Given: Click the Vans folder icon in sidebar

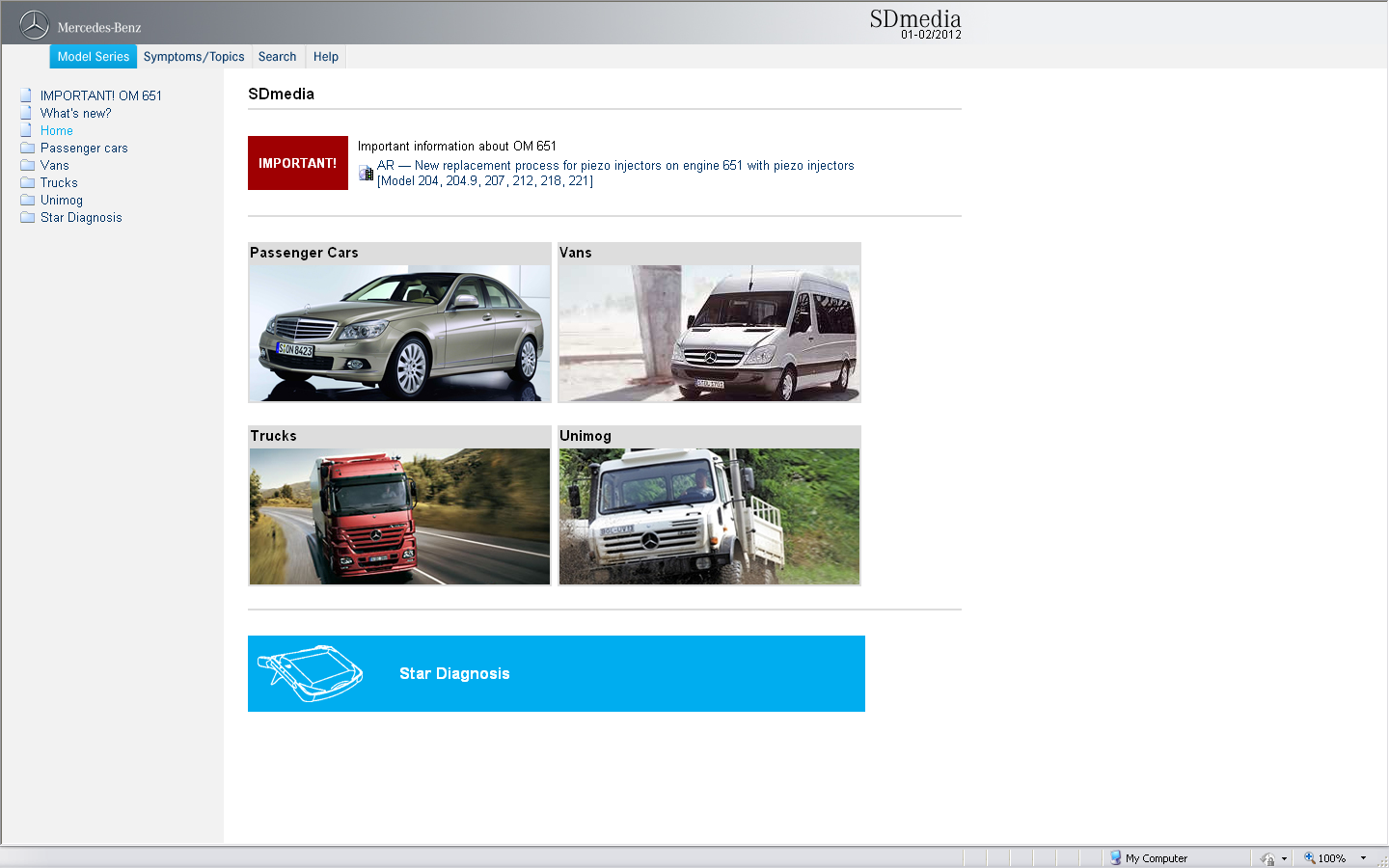Looking at the screenshot, I should pyautogui.click(x=27, y=165).
